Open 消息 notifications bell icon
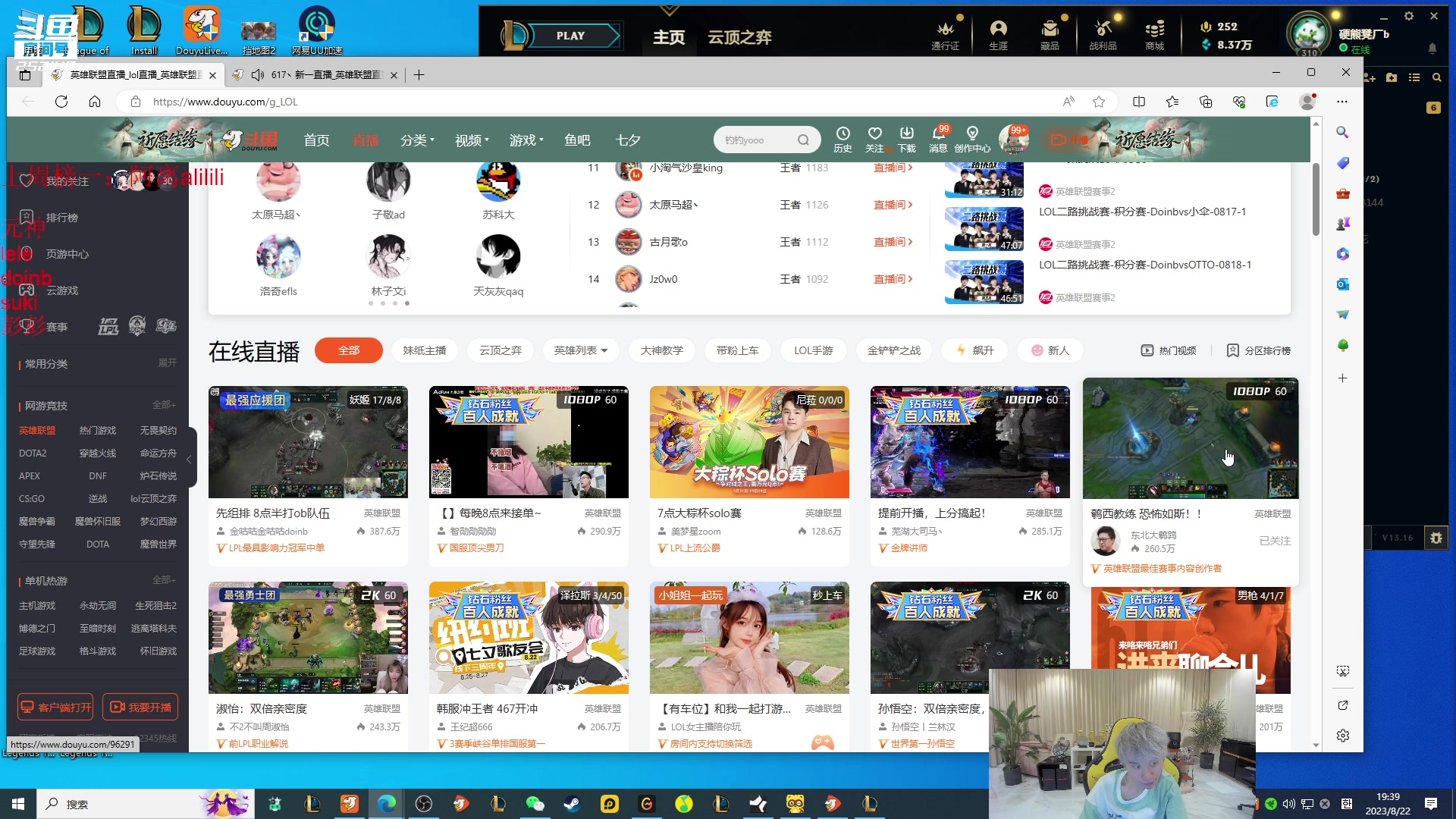This screenshot has width=1456, height=819. 938,139
